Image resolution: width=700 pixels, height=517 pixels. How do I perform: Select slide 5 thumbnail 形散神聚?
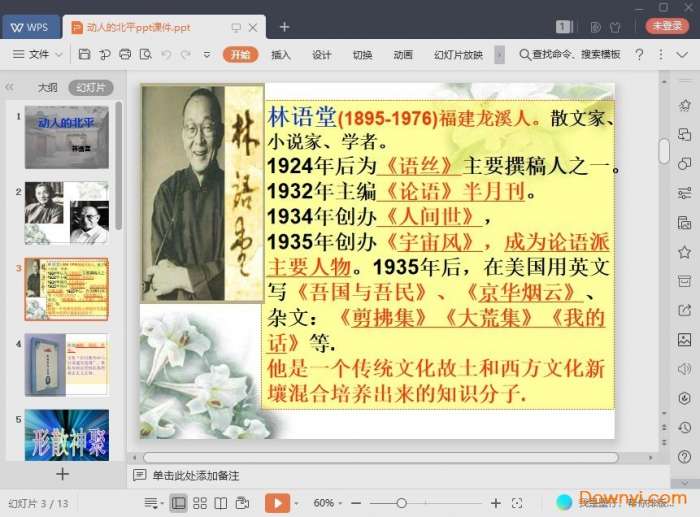[67, 435]
